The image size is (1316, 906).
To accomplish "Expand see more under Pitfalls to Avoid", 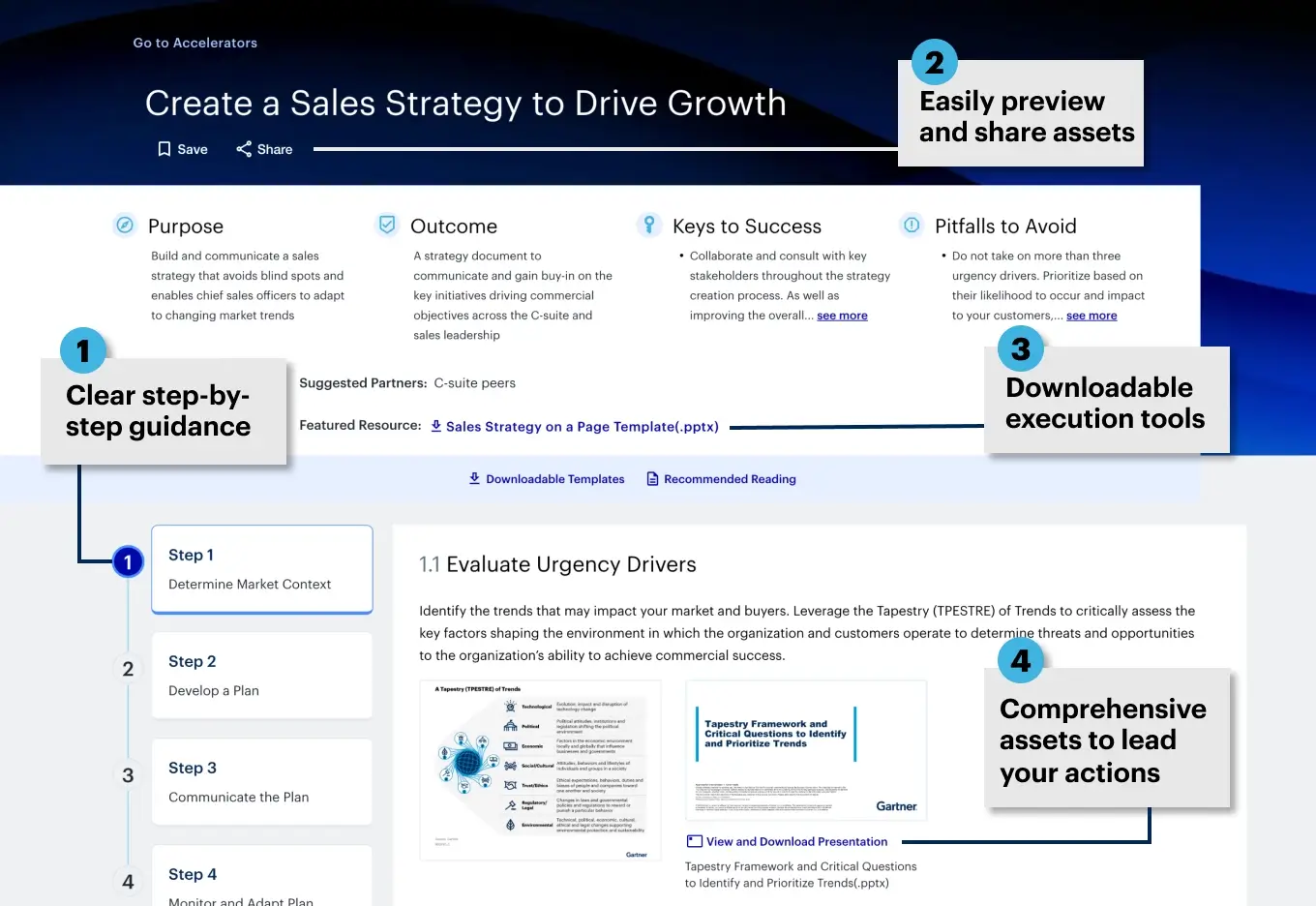I will (x=1092, y=315).
